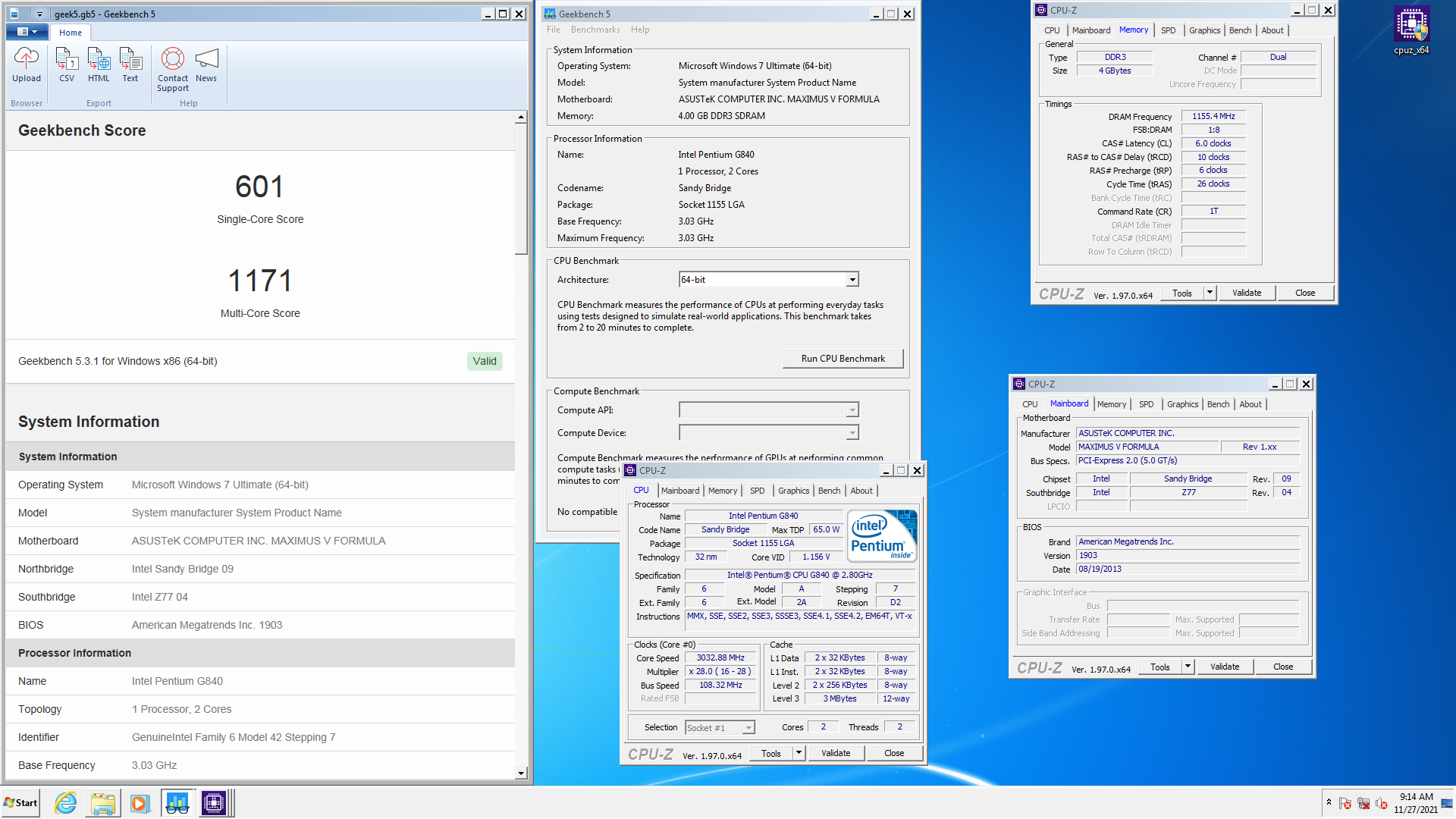
Task: Click the Close button in the CPU-Z Mainboard window
Action: click(x=1283, y=667)
